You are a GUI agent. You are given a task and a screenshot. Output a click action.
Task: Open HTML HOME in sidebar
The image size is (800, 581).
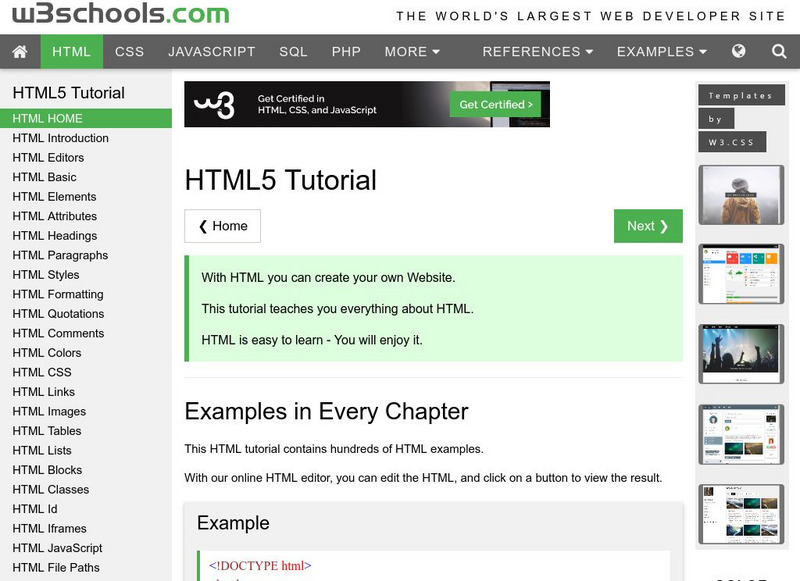pyautogui.click(x=86, y=118)
